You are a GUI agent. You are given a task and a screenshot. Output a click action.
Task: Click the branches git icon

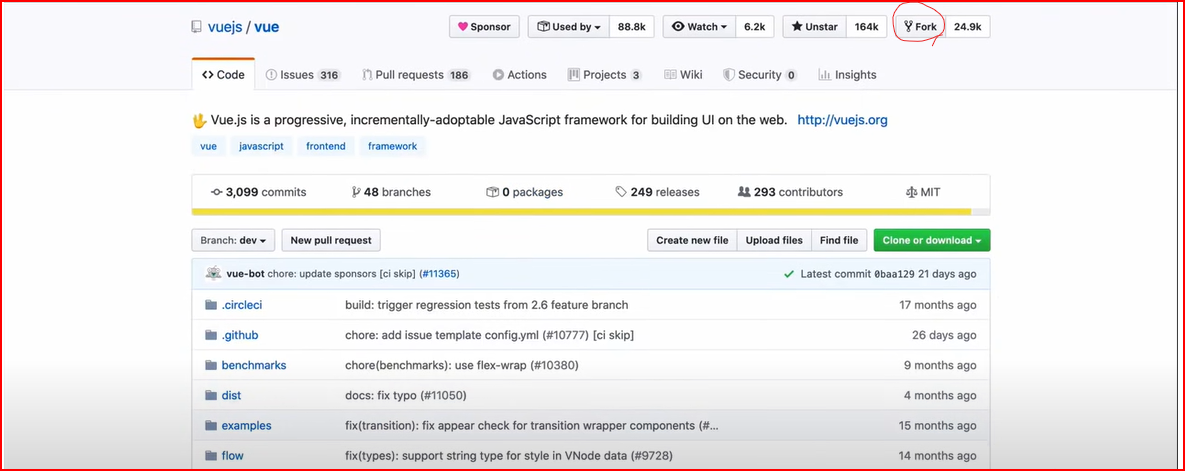(x=356, y=192)
